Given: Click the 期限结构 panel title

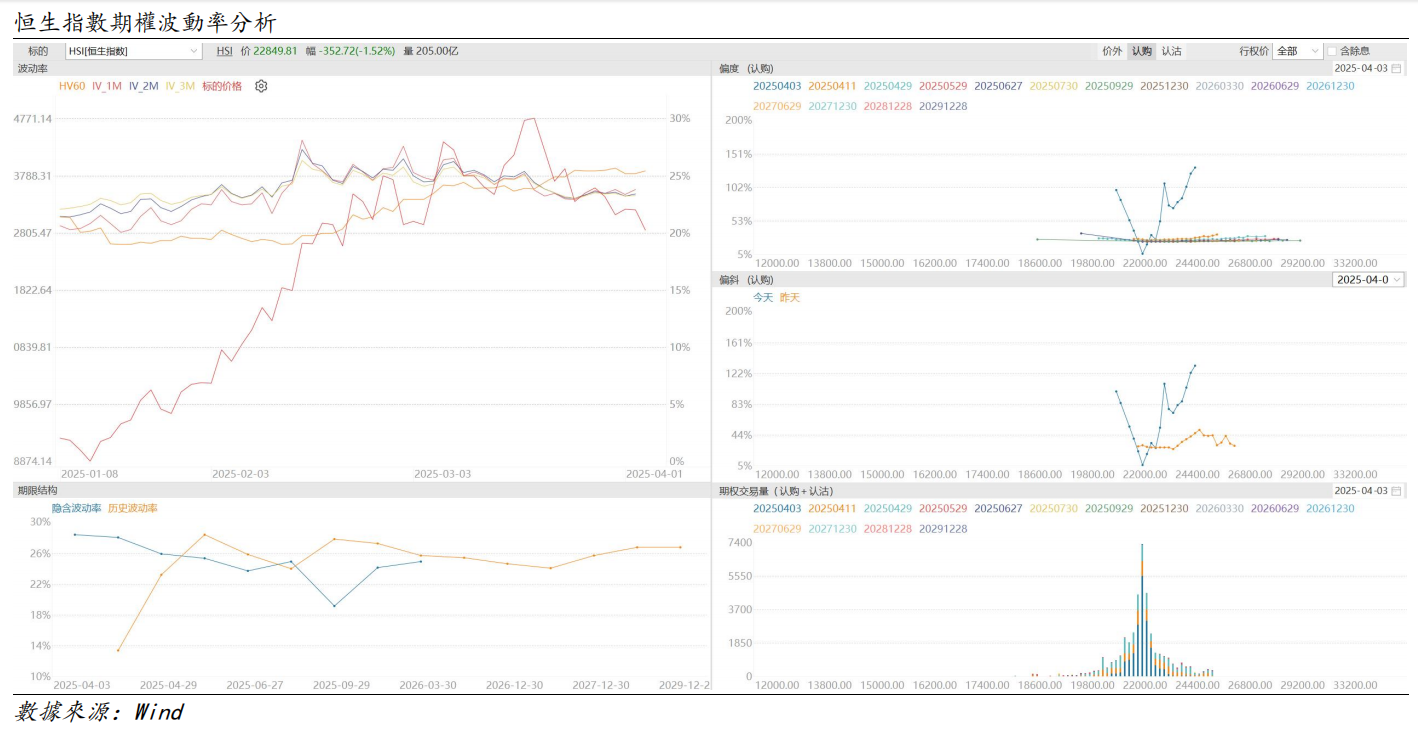Looking at the screenshot, I should tap(37, 491).
